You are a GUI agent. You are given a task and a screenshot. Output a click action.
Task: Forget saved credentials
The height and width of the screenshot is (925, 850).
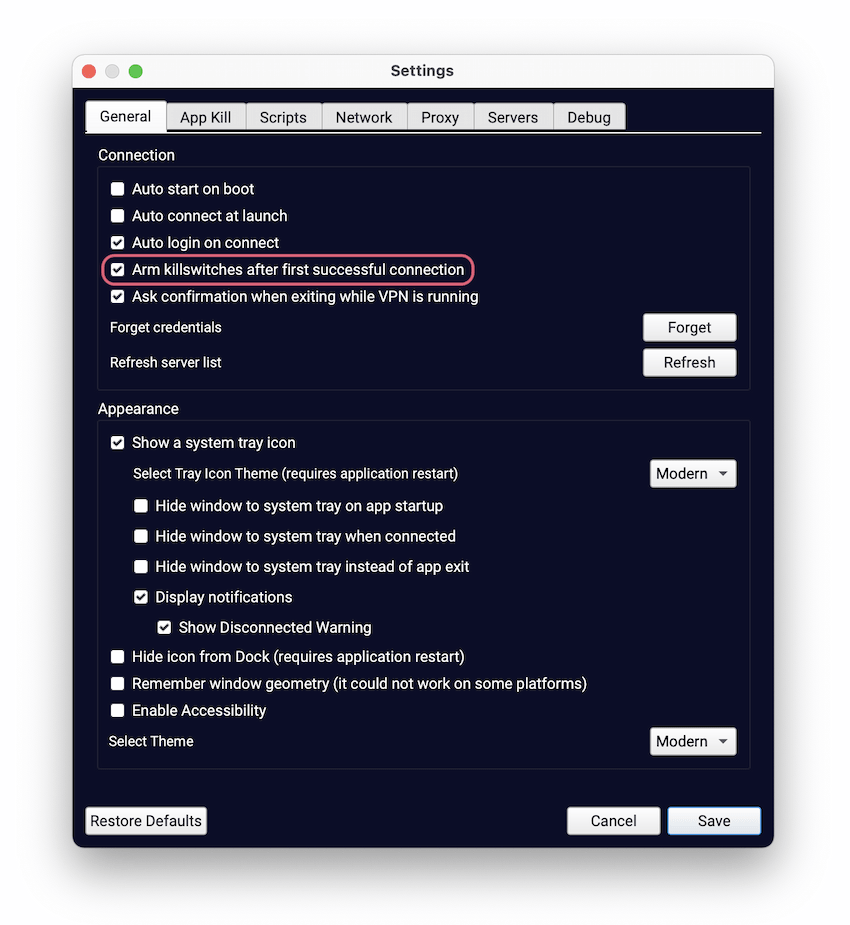click(x=689, y=327)
